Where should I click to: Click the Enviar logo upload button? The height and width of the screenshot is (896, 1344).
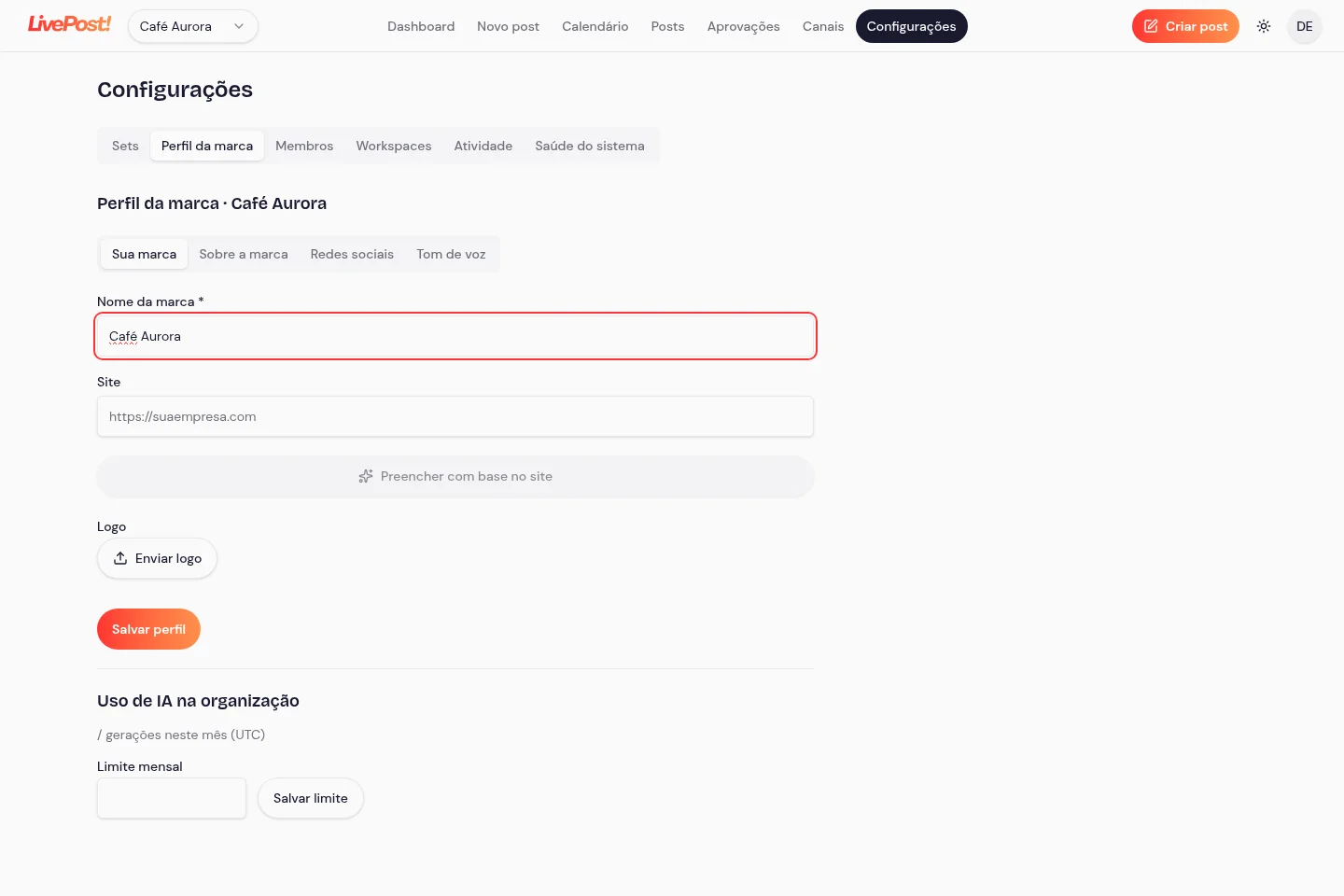coord(157,558)
